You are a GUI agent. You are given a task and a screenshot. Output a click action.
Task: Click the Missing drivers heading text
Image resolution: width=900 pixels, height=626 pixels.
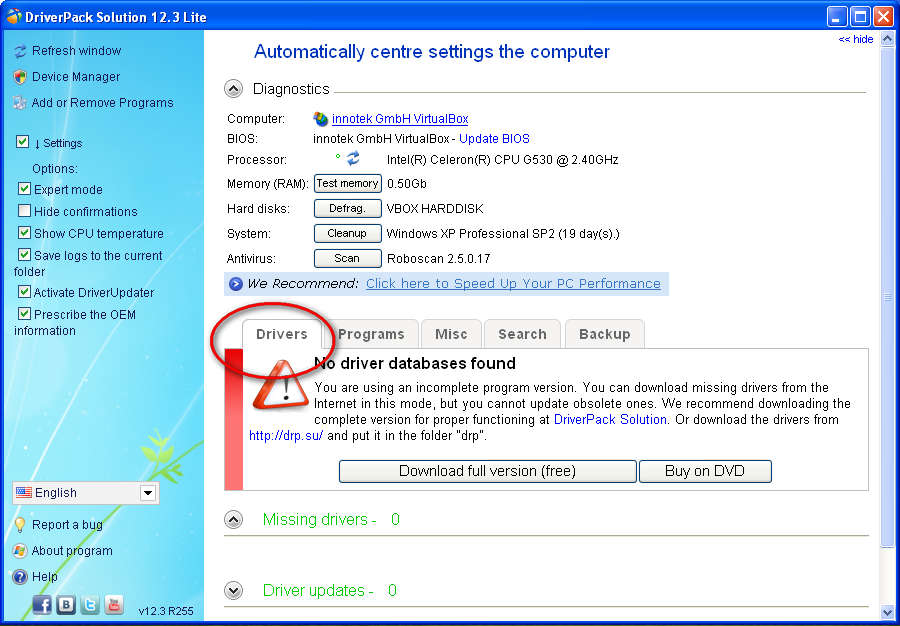pos(320,520)
